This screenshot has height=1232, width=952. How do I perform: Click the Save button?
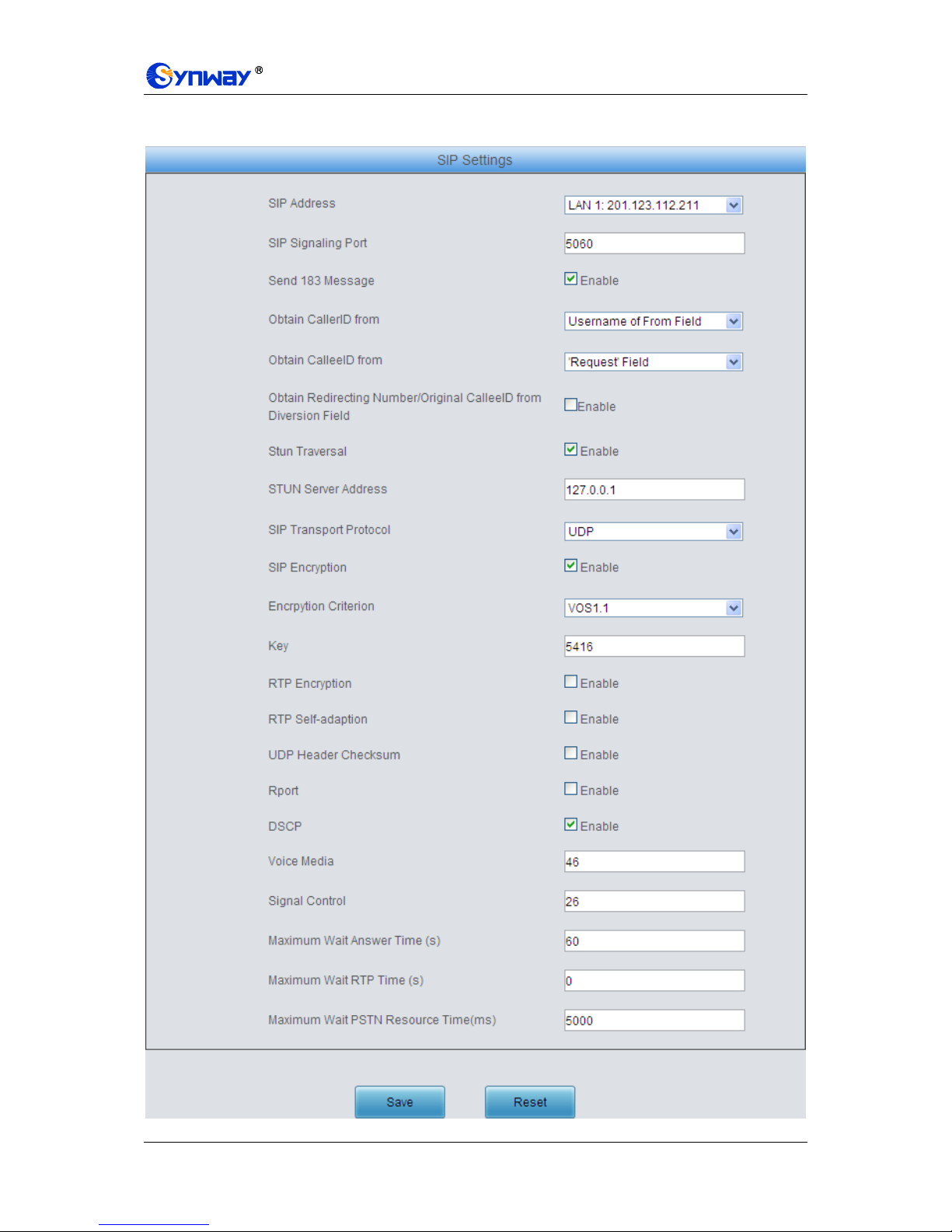399,1102
